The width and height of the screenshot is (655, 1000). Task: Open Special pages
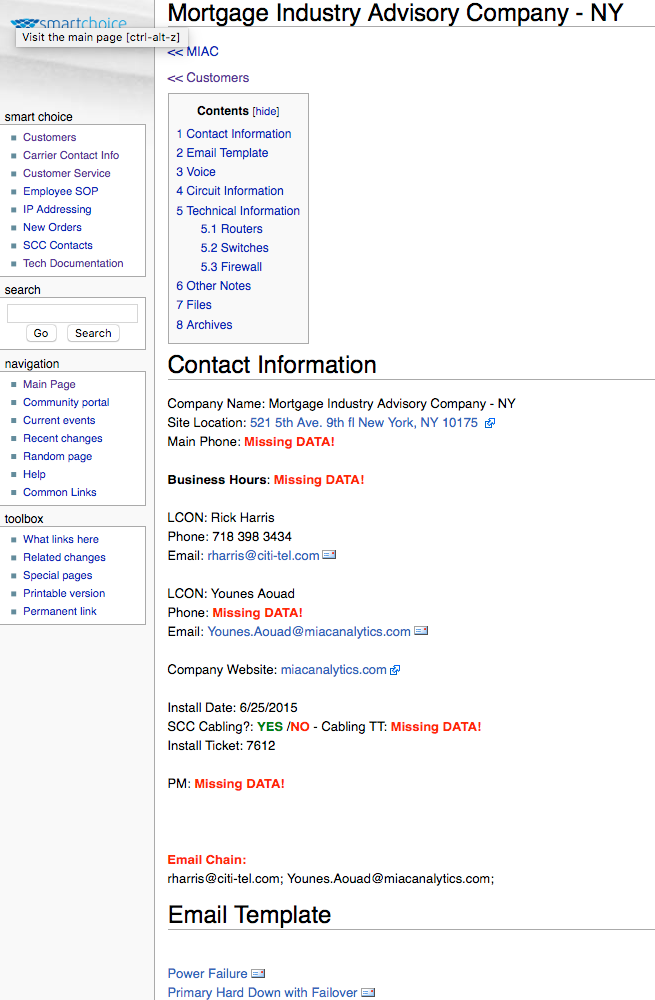coord(57,575)
